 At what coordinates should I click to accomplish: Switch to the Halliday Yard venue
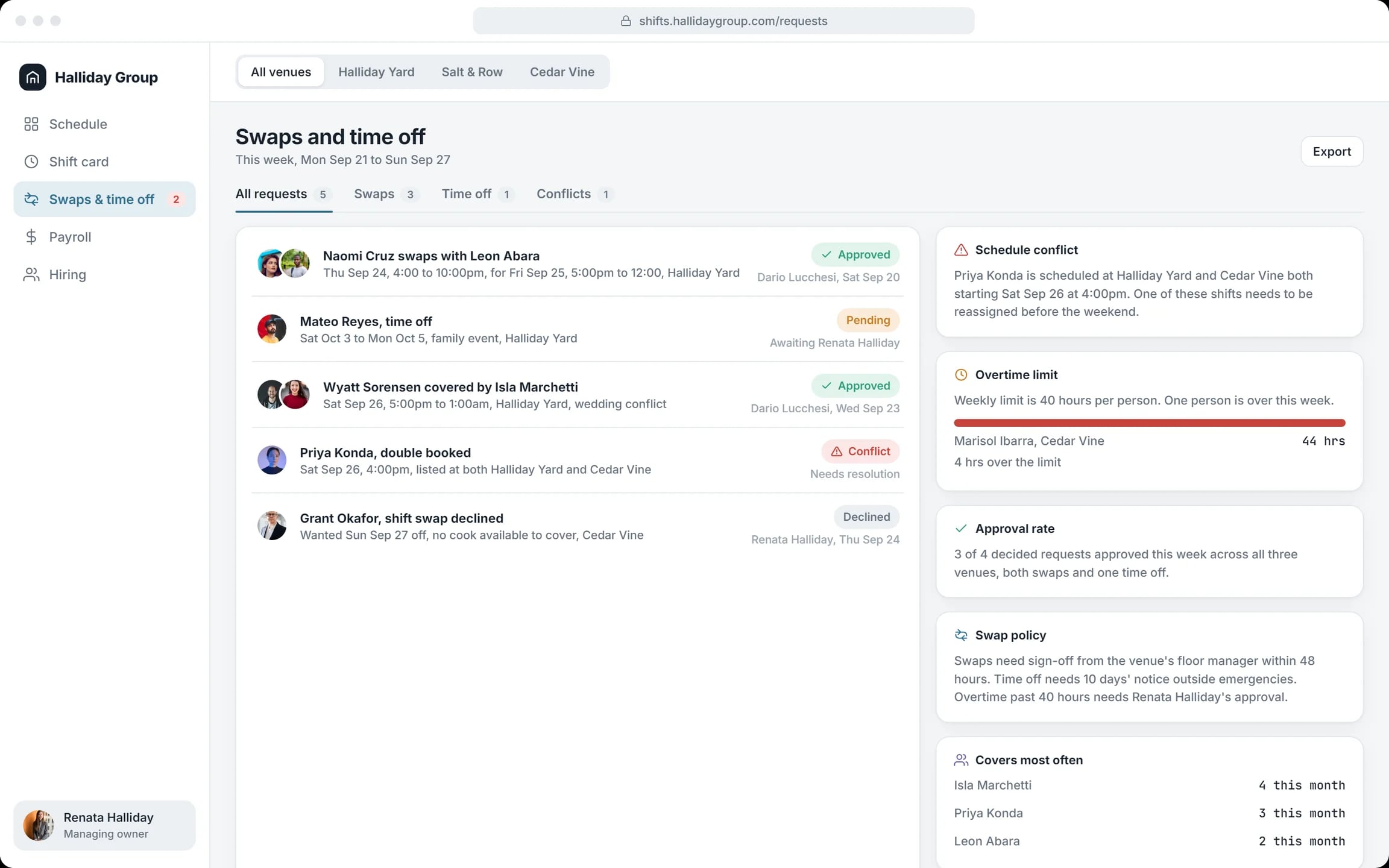pos(376,72)
